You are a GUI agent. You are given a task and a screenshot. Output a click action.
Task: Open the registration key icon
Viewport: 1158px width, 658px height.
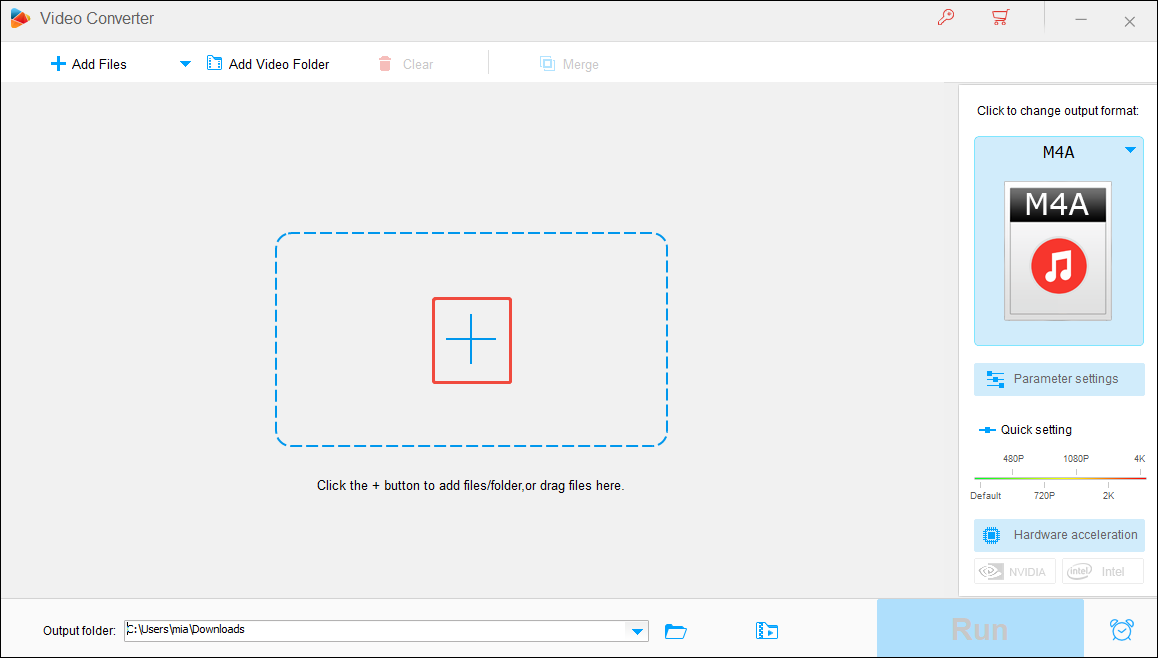pos(946,17)
